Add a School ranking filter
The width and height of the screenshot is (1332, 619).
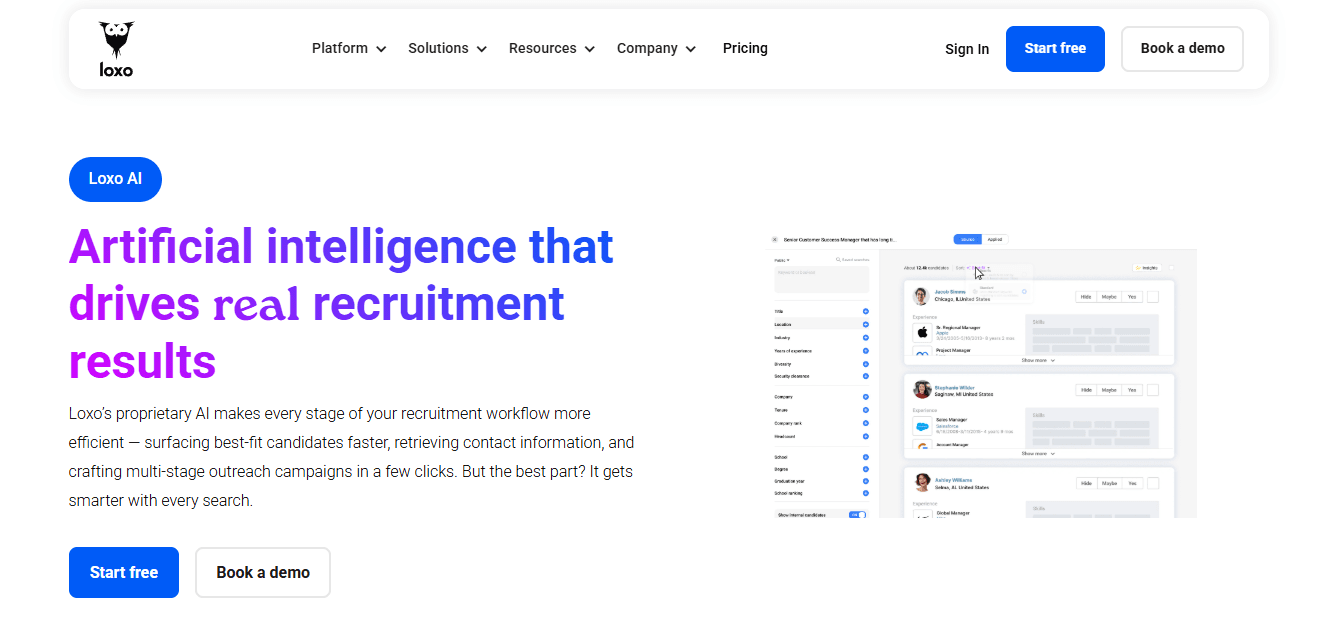pyautogui.click(x=866, y=493)
